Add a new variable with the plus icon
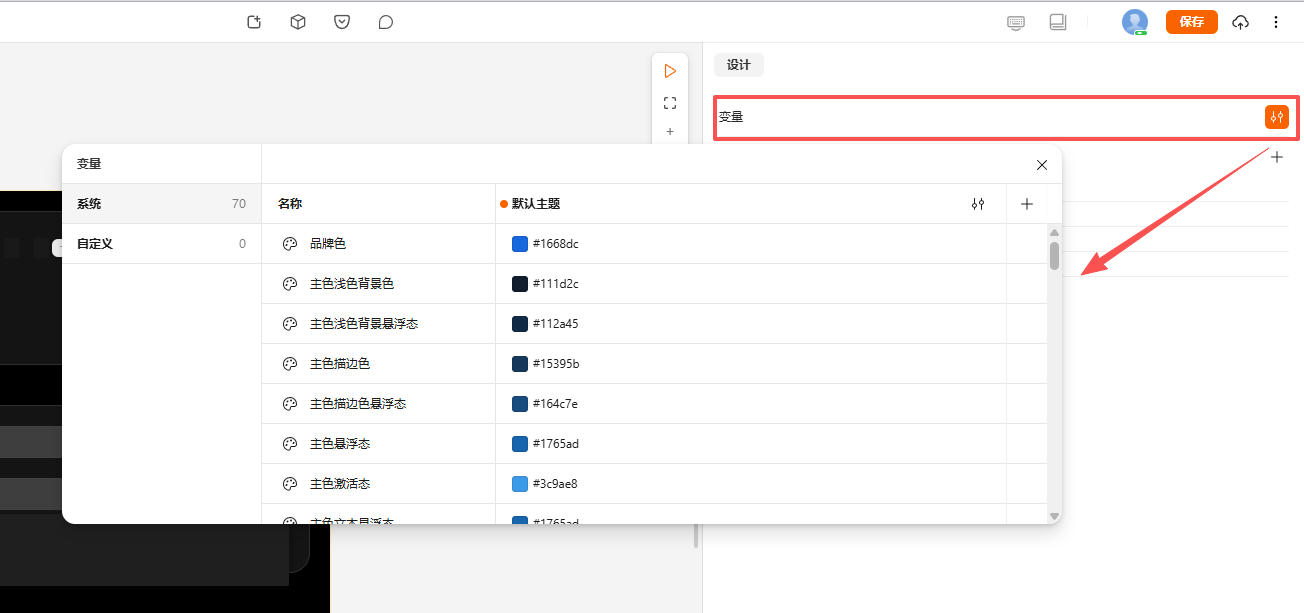This screenshot has height=613, width=1304. click(x=1026, y=204)
